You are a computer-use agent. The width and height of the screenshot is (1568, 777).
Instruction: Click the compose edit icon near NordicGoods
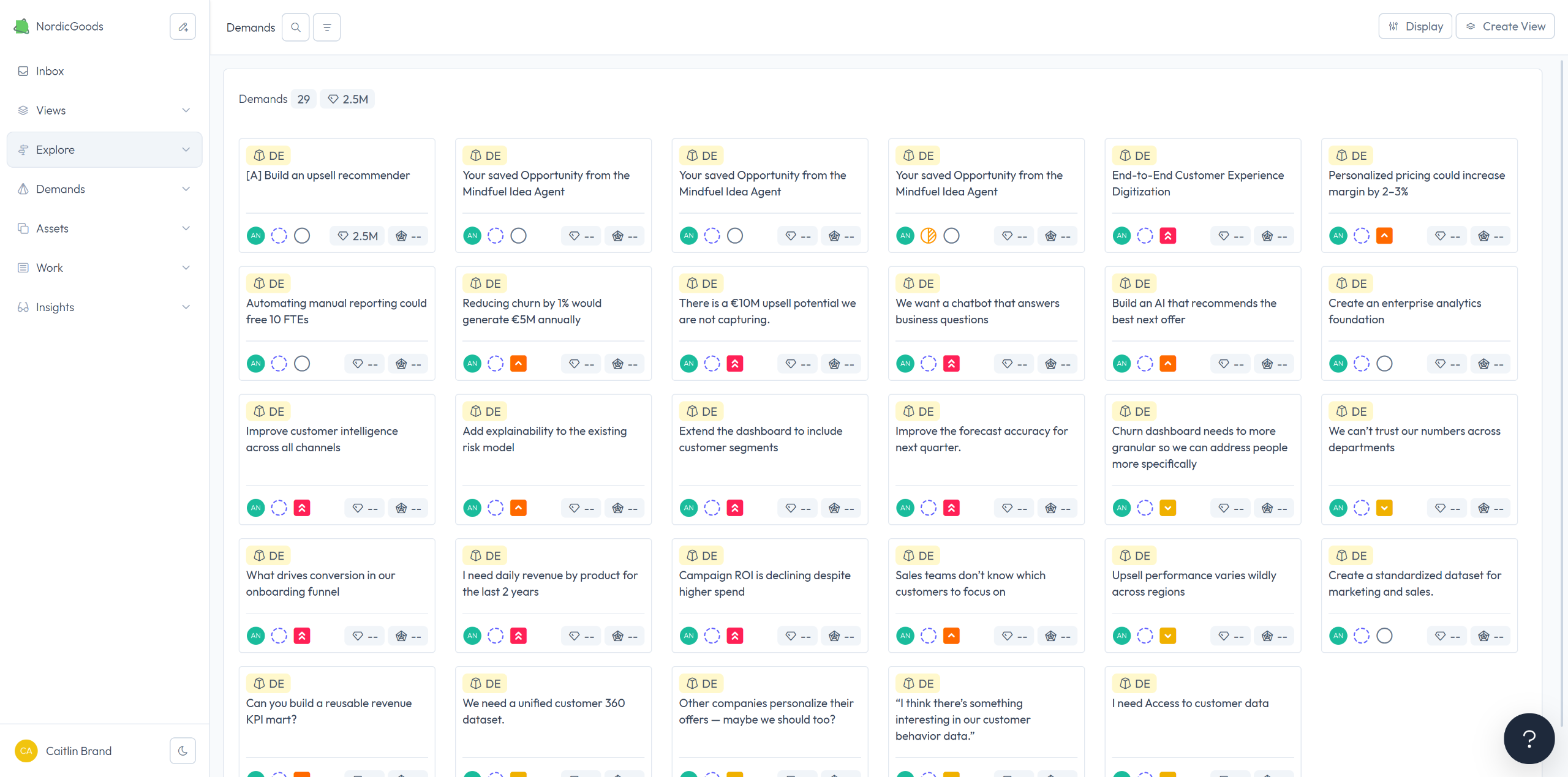click(183, 27)
